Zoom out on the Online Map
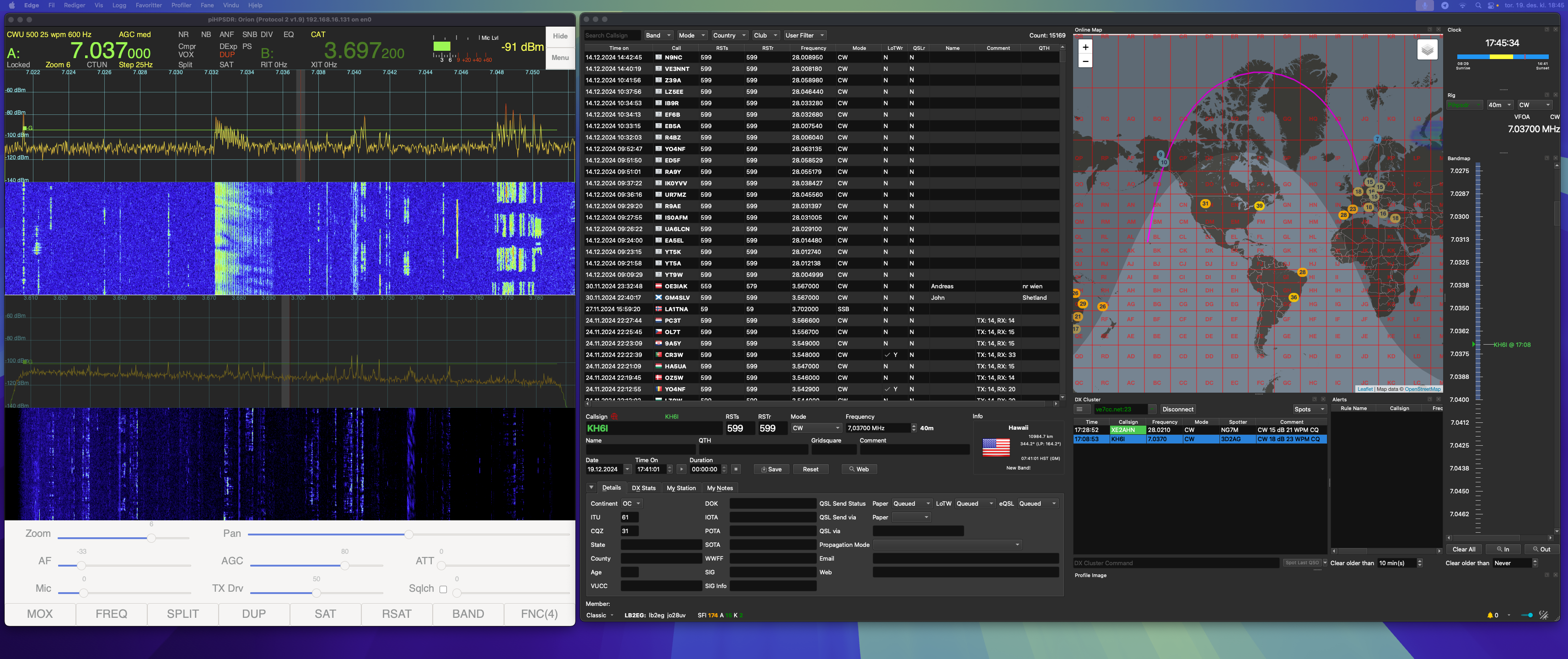This screenshot has height=659, width=1568. [1085, 61]
